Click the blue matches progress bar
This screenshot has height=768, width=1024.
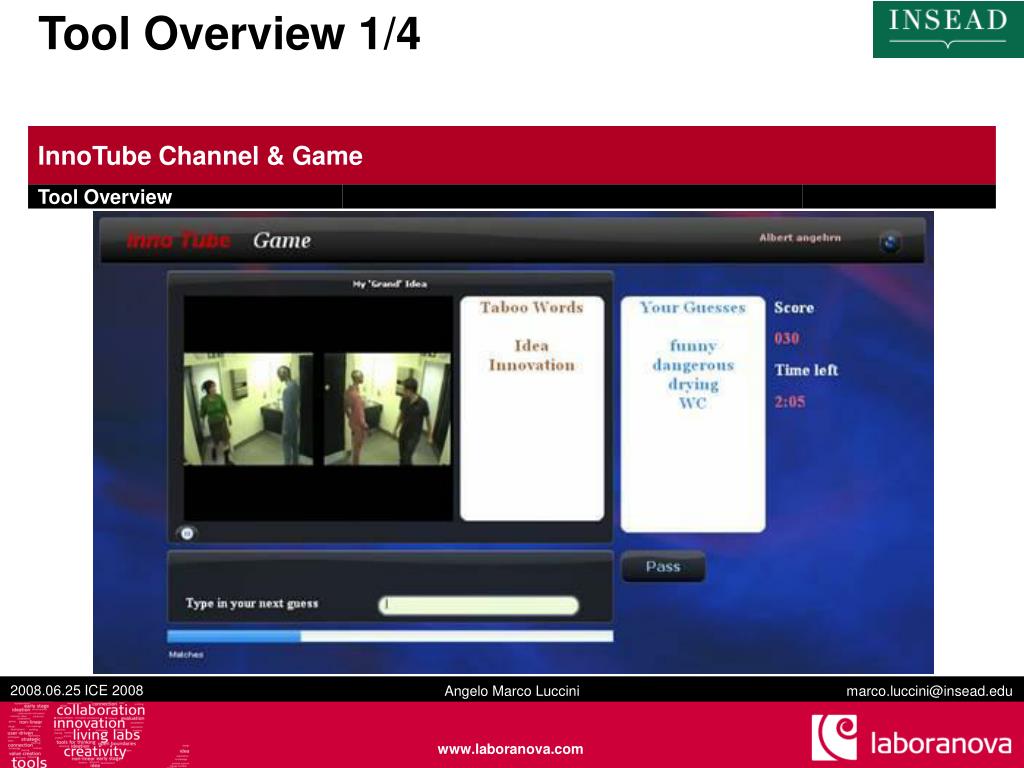click(x=390, y=636)
